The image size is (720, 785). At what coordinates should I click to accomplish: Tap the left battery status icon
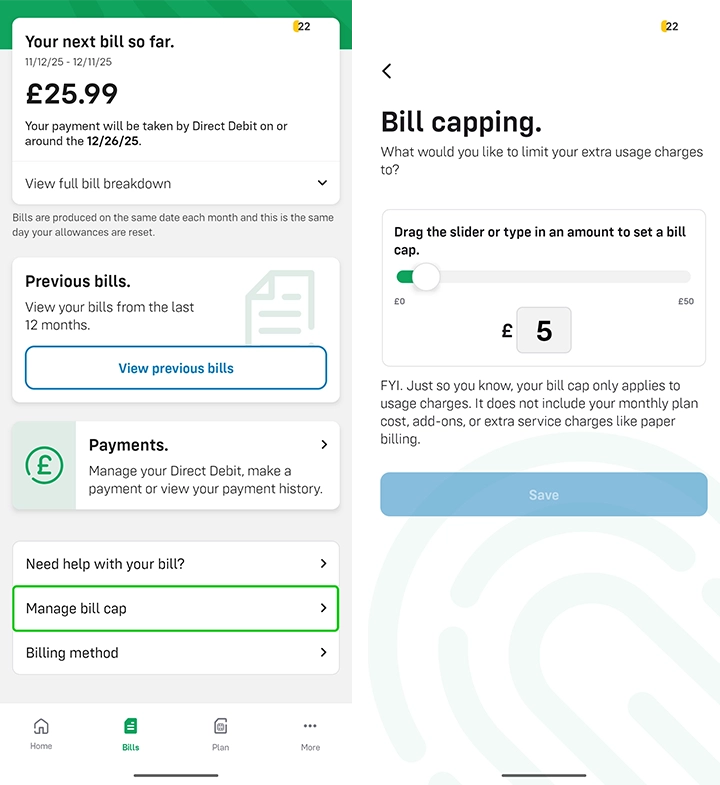301,27
